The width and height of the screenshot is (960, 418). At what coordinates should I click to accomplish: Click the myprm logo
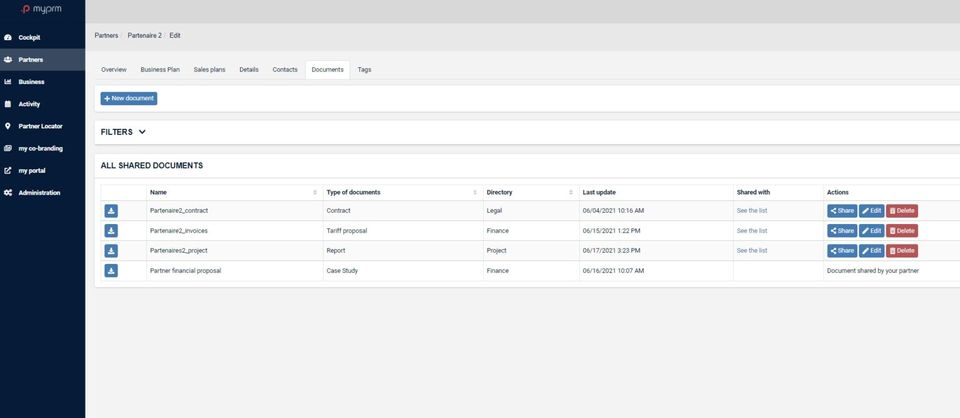pos(42,9)
